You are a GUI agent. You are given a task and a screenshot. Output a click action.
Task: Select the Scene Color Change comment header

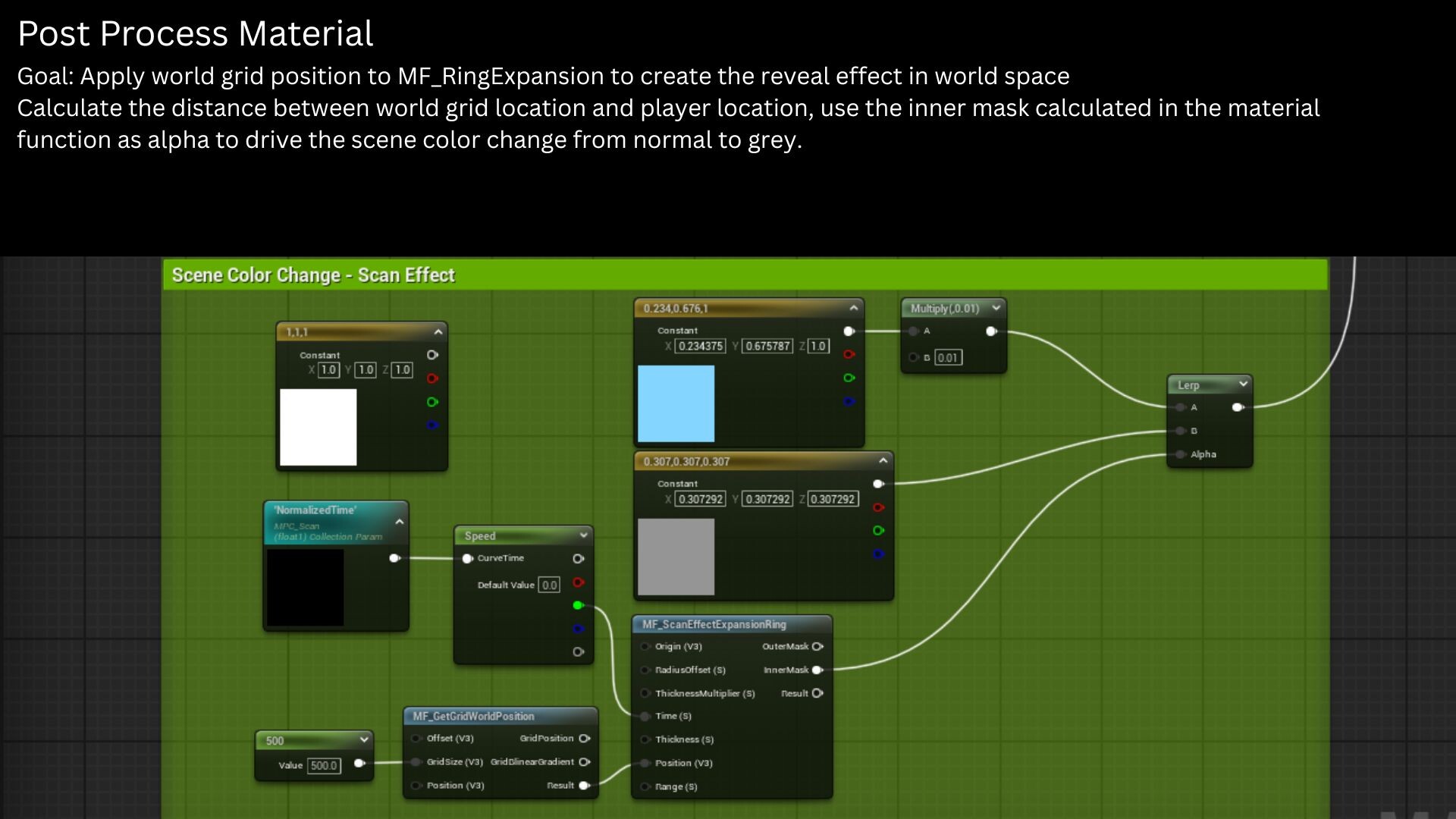click(x=312, y=275)
